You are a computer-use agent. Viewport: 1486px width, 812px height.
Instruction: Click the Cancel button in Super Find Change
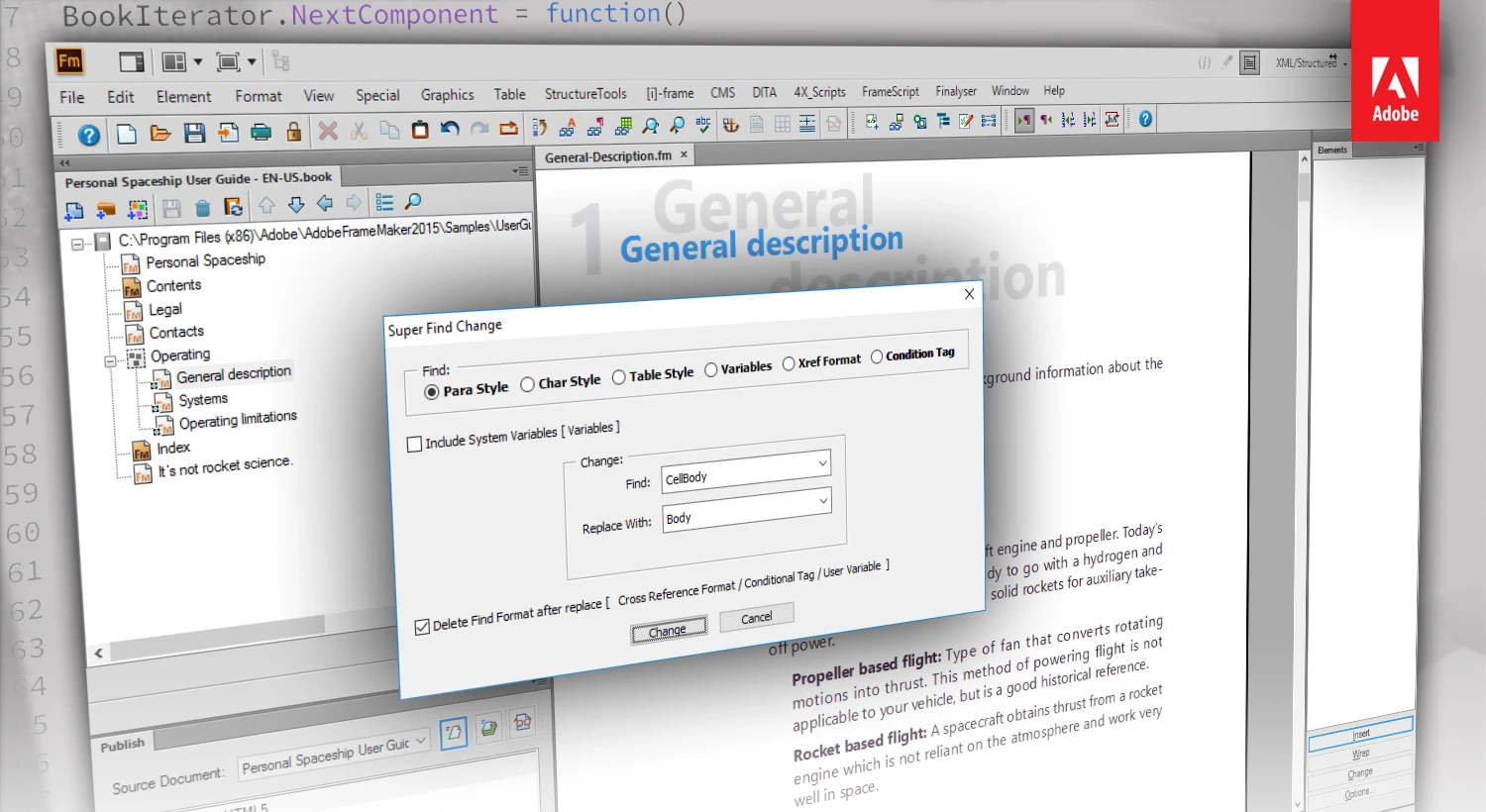(757, 618)
